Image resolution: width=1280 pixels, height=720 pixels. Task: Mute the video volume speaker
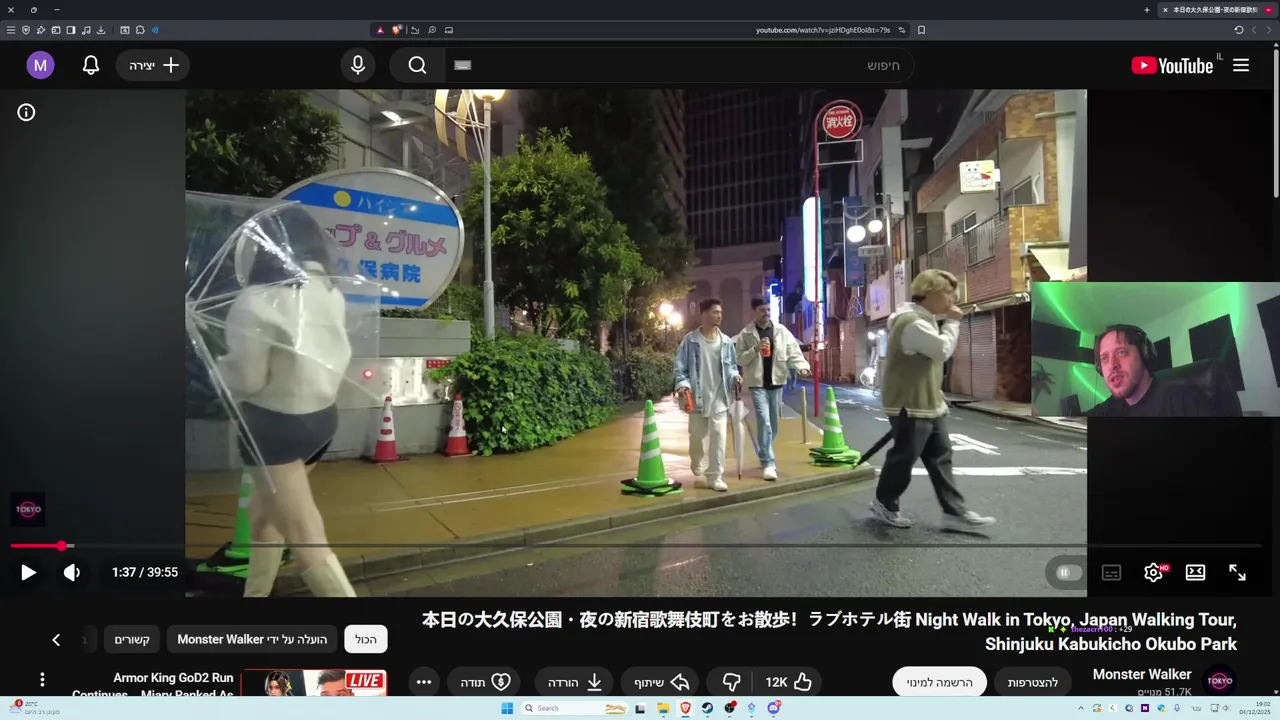tap(72, 573)
